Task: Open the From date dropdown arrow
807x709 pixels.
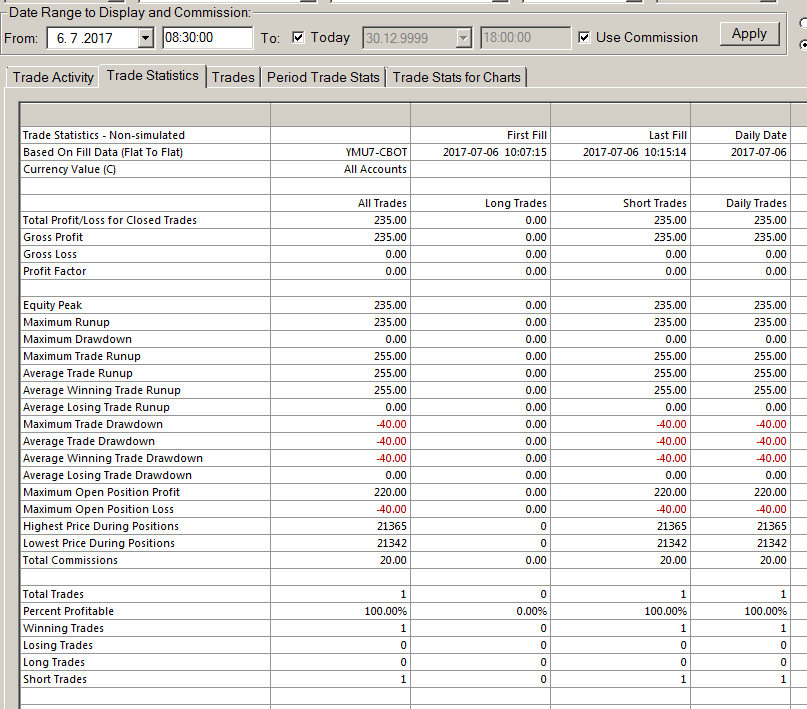Action: pyautogui.click(x=146, y=38)
